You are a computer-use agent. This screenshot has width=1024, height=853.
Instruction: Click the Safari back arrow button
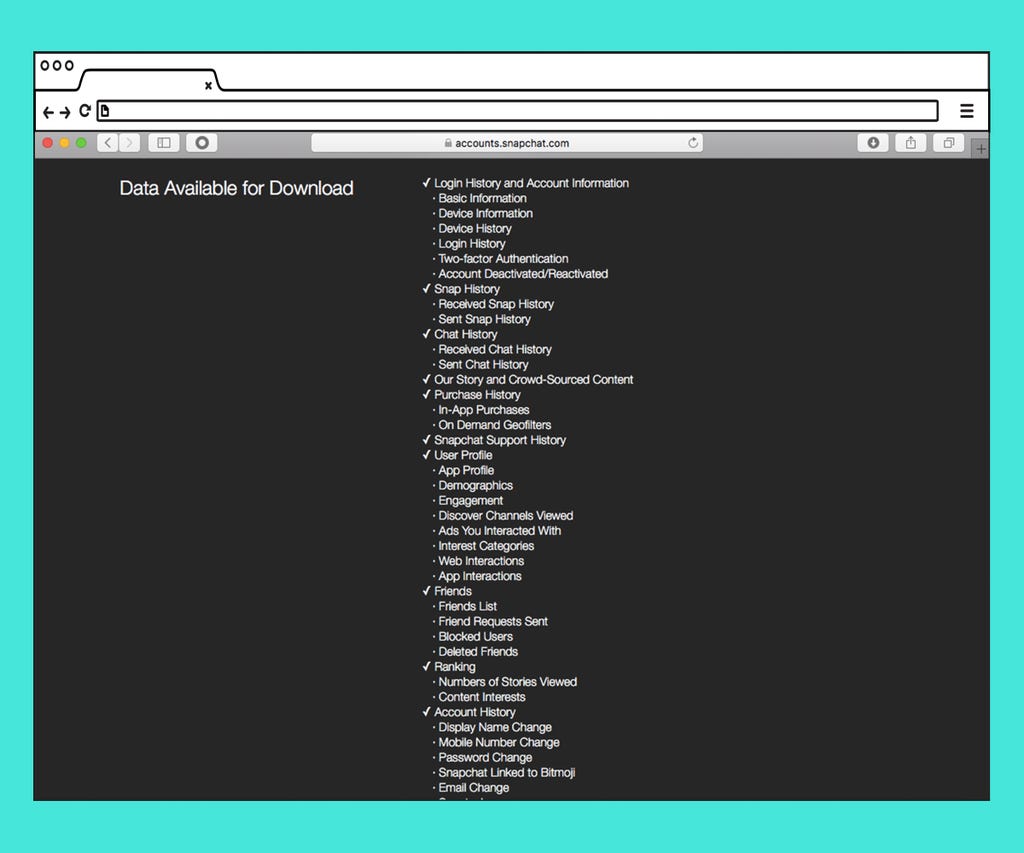click(108, 143)
